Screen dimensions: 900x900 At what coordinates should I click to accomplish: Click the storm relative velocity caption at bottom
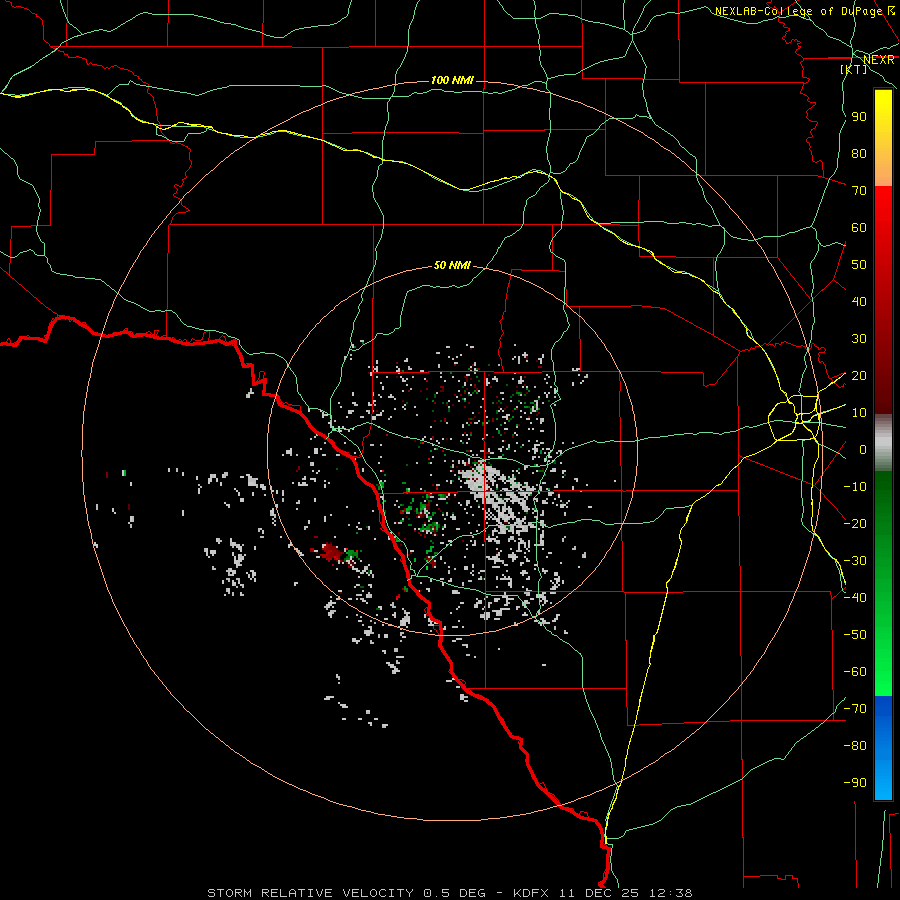(449, 893)
